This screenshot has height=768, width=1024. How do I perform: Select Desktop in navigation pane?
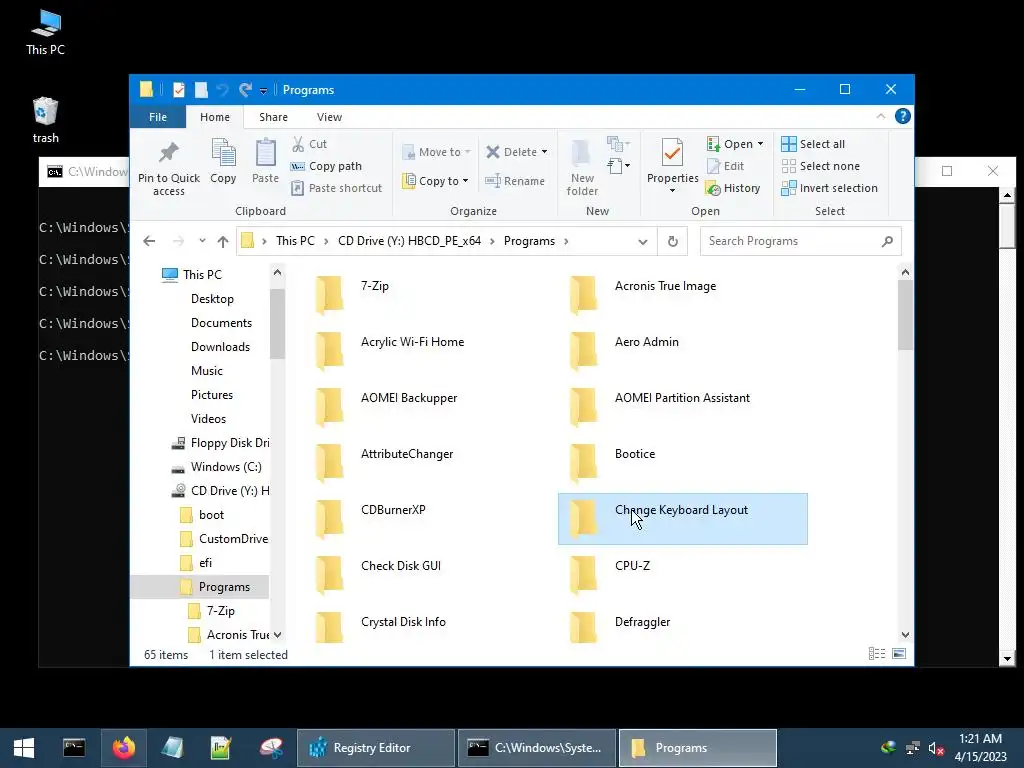212,298
